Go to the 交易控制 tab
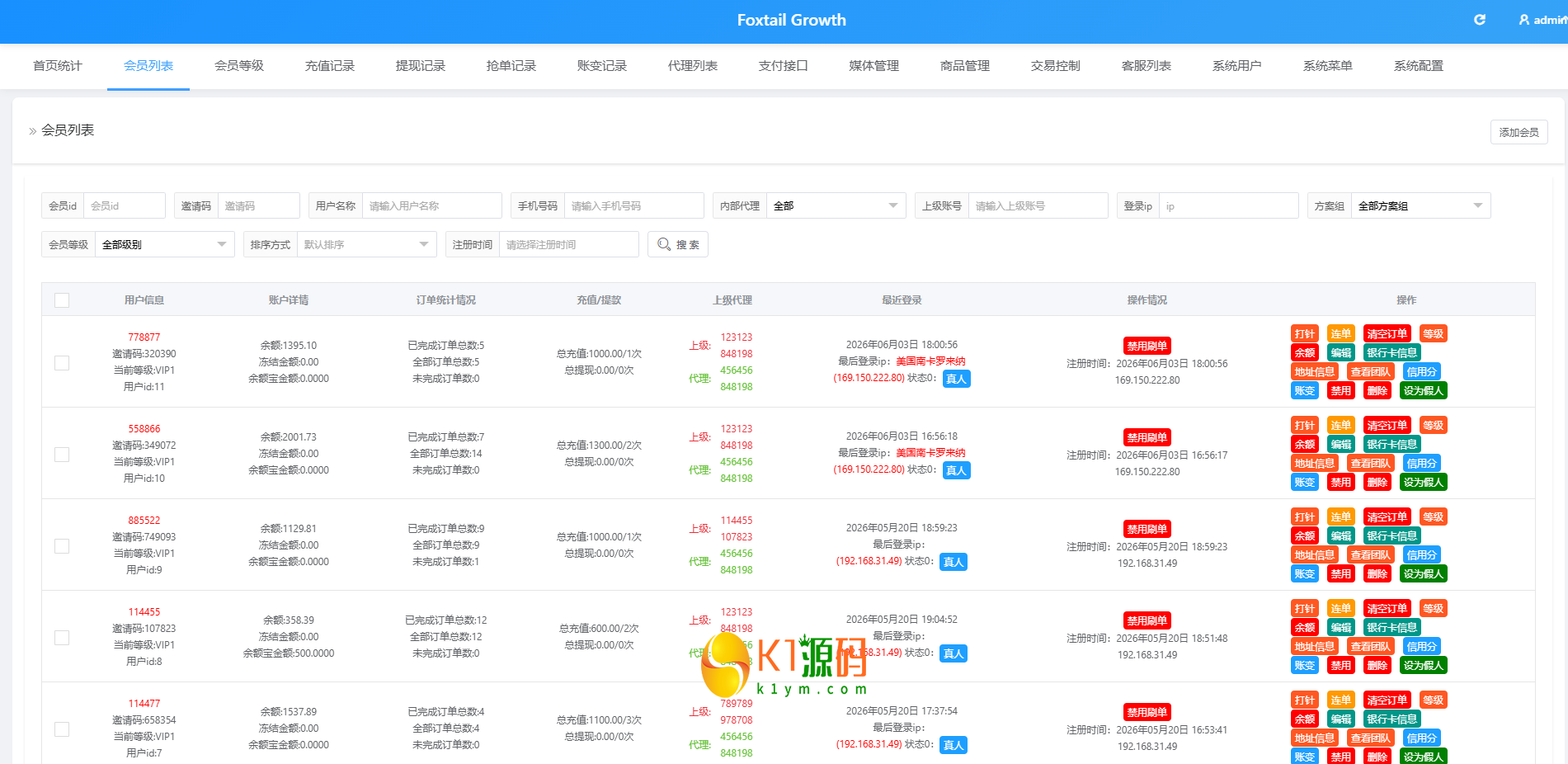This screenshot has height=764, width=1568. [x=1056, y=66]
